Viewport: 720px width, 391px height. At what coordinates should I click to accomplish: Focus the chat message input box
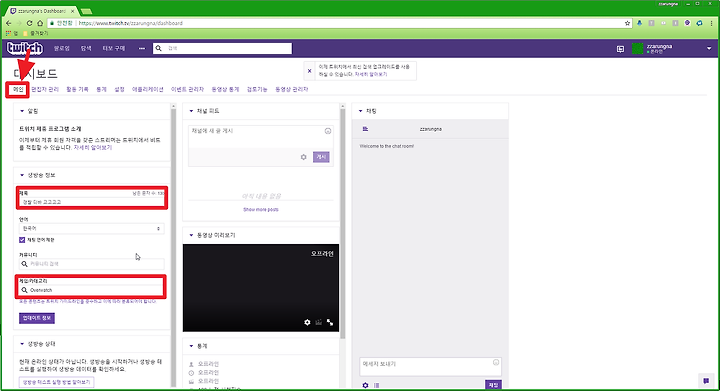(431, 367)
